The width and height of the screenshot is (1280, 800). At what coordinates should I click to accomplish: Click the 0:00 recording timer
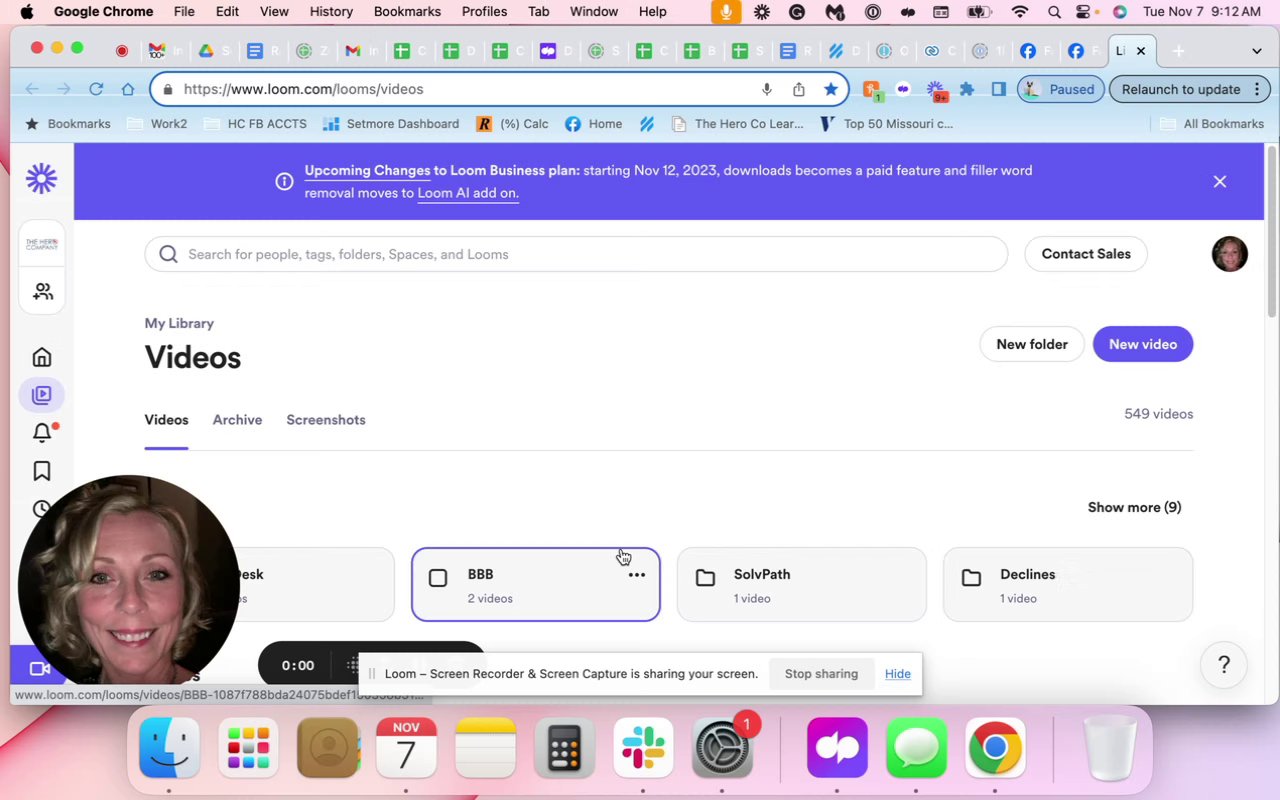tap(298, 666)
